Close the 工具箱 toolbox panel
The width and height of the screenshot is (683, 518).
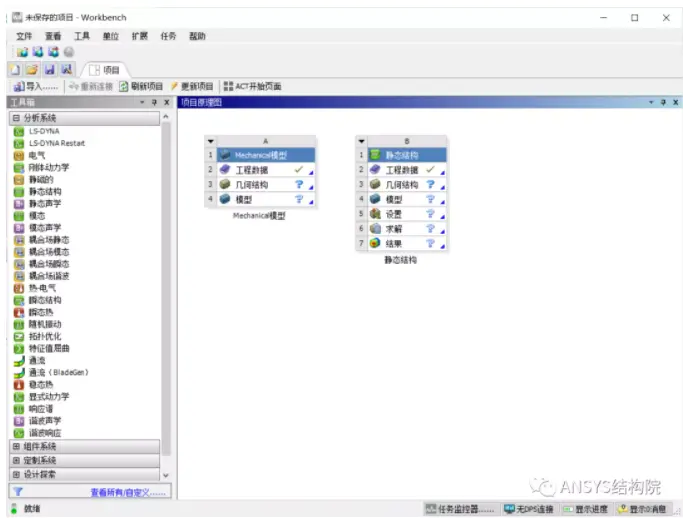(166, 102)
